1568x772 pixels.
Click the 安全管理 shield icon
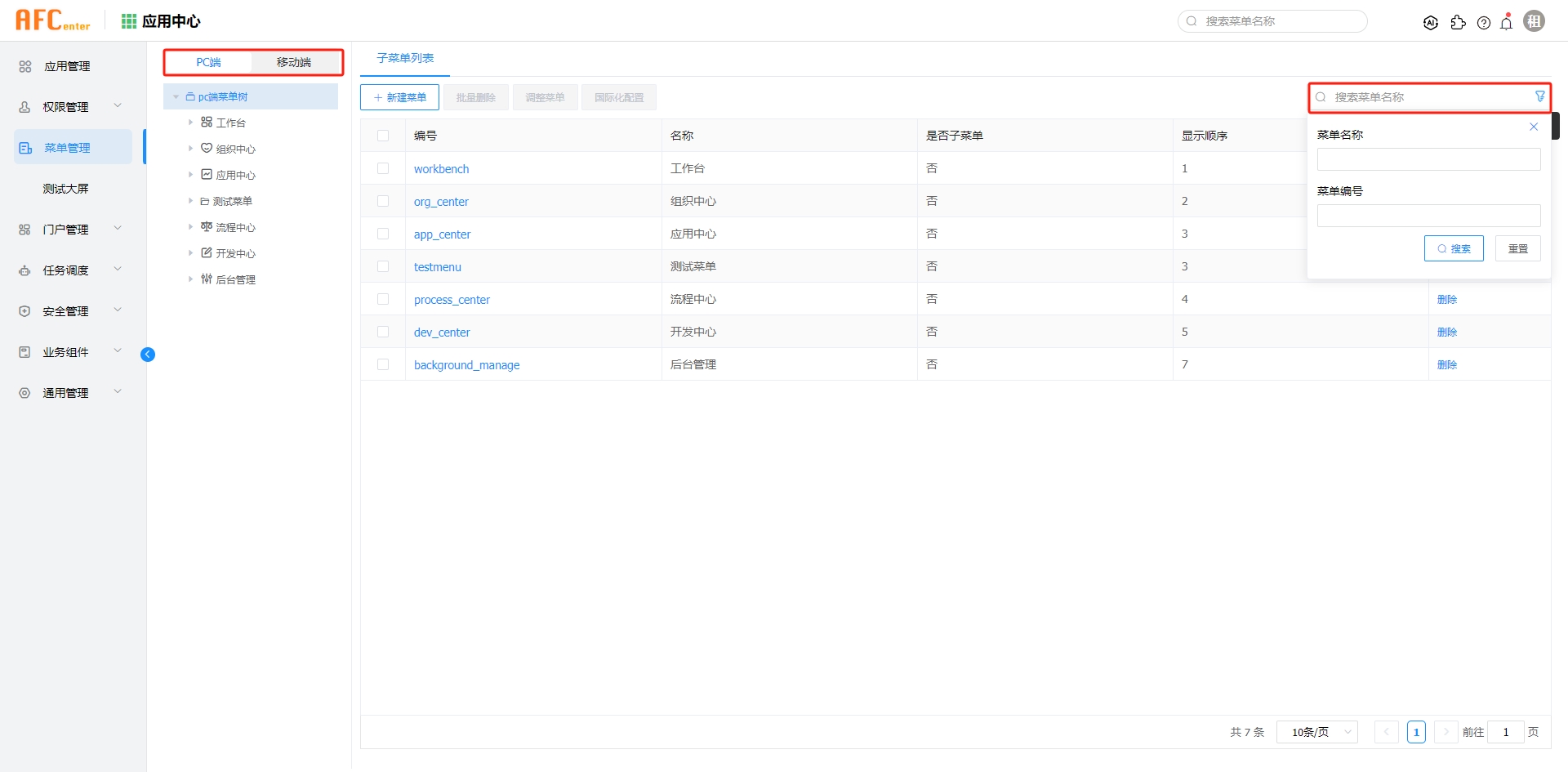[24, 310]
